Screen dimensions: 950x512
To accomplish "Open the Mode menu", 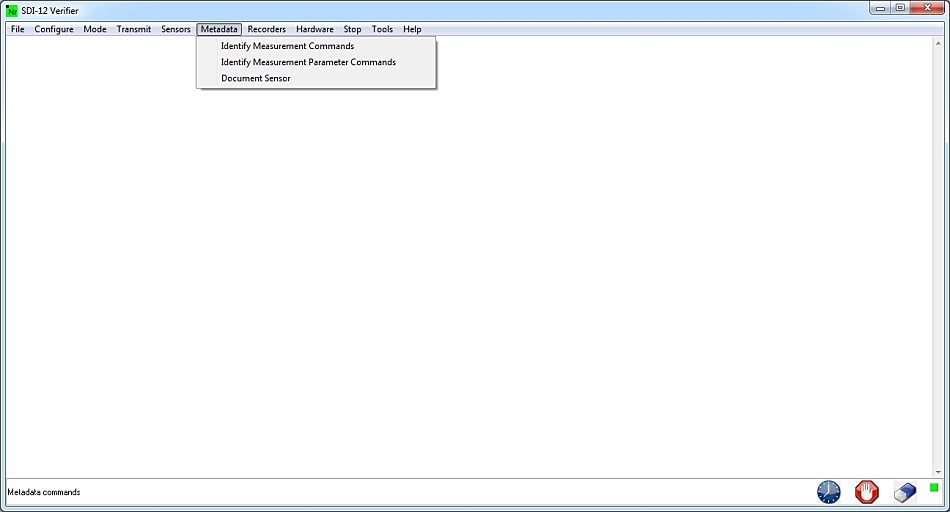I will (x=95, y=29).
